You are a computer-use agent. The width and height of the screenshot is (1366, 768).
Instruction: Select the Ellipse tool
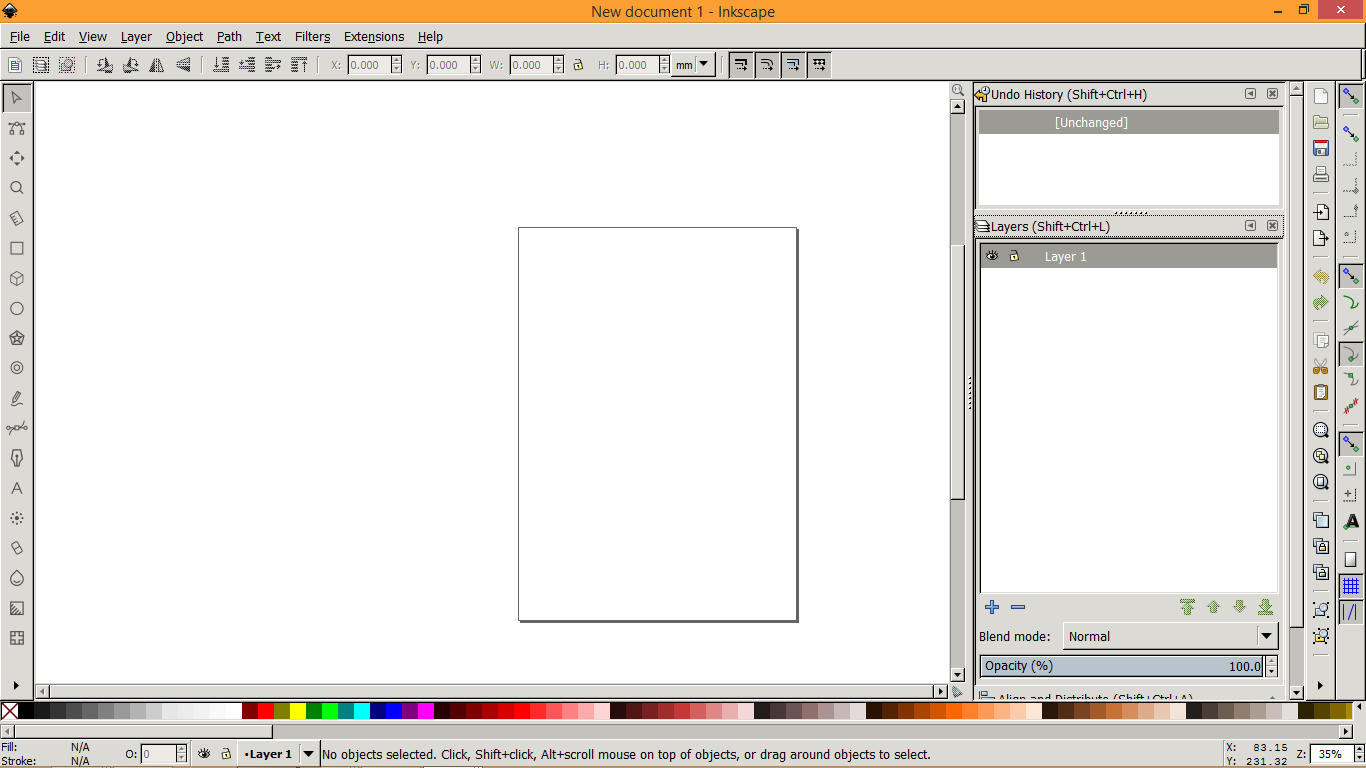[16, 308]
